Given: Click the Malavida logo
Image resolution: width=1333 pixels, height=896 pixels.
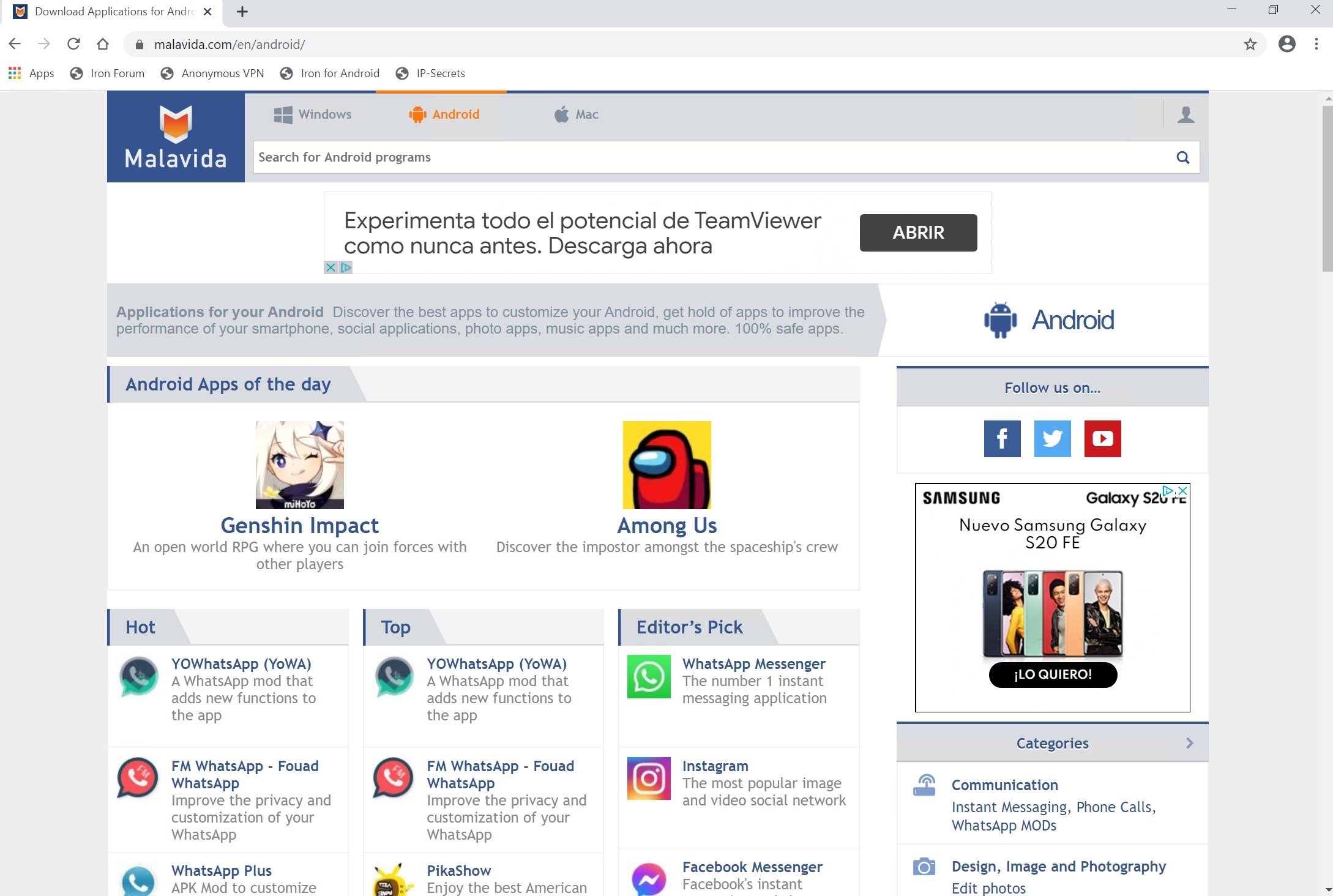Looking at the screenshot, I should pyautogui.click(x=176, y=137).
